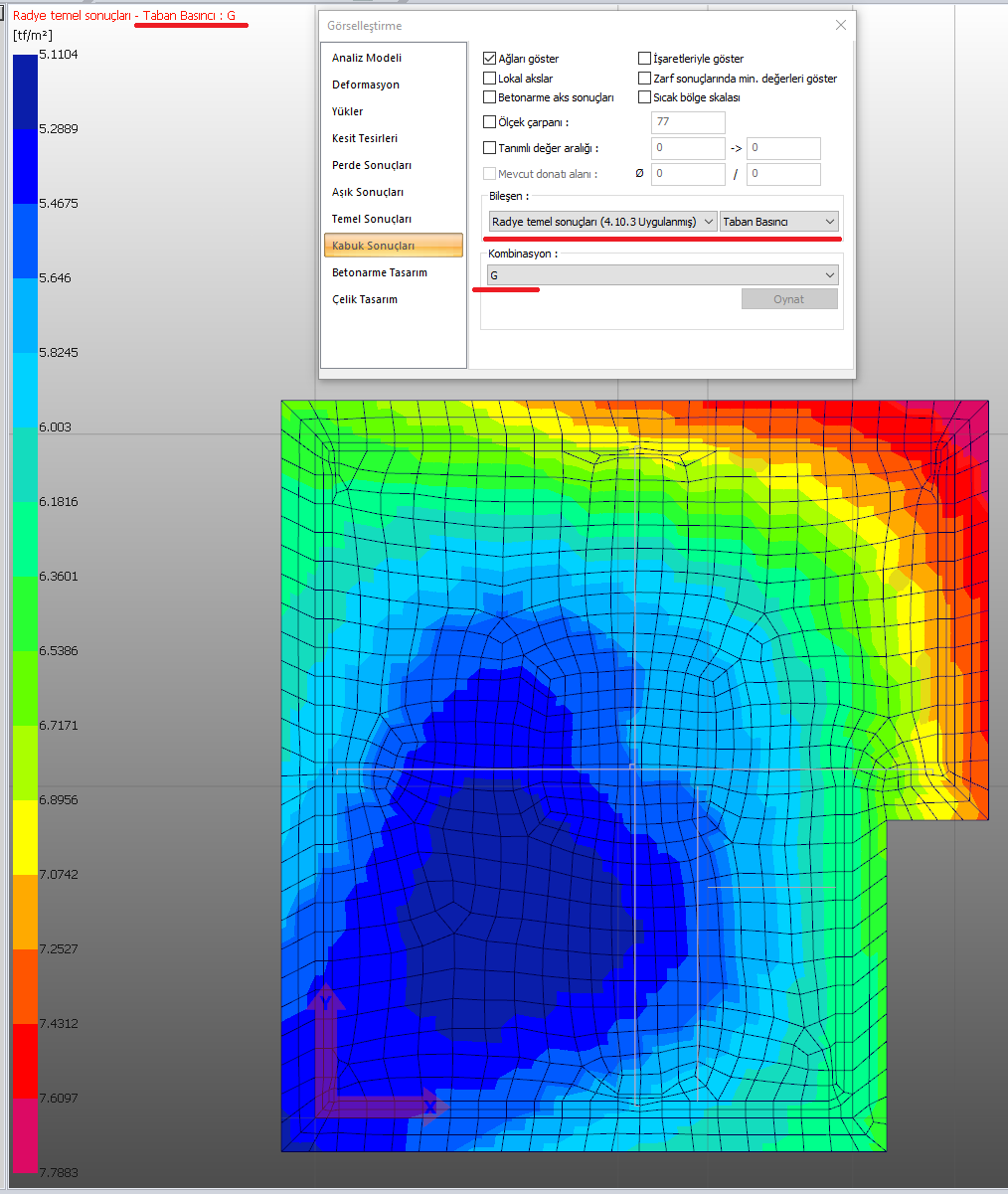1008x1194 pixels.
Task: Check the İşaretleriyle göster option
Action: point(645,59)
